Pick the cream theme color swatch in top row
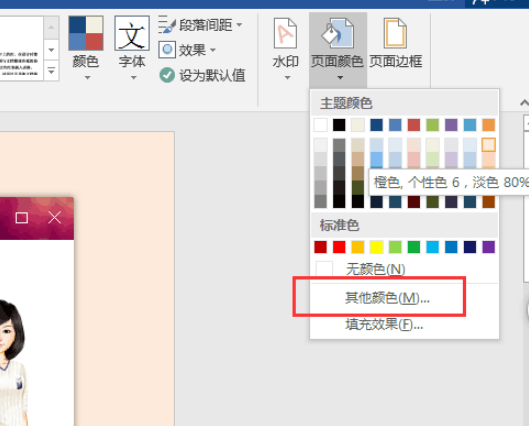This screenshot has height=426, width=529. pos(358,125)
